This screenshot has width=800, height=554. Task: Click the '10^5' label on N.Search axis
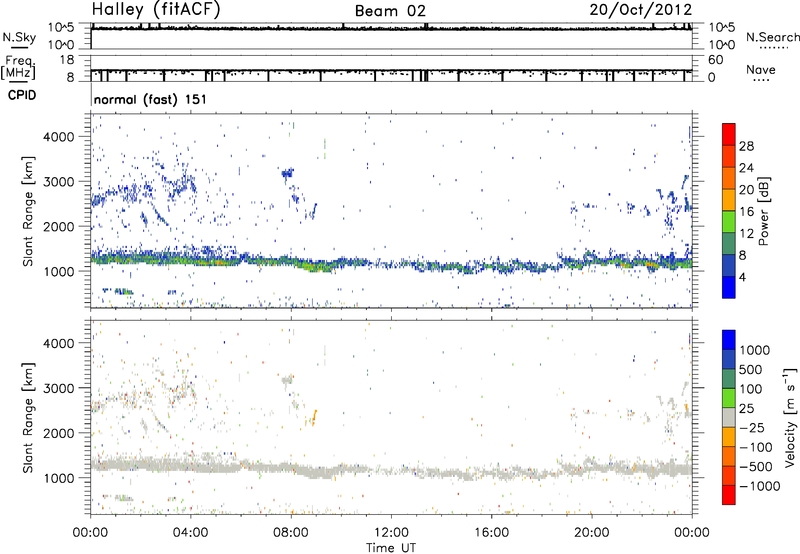click(x=722, y=28)
